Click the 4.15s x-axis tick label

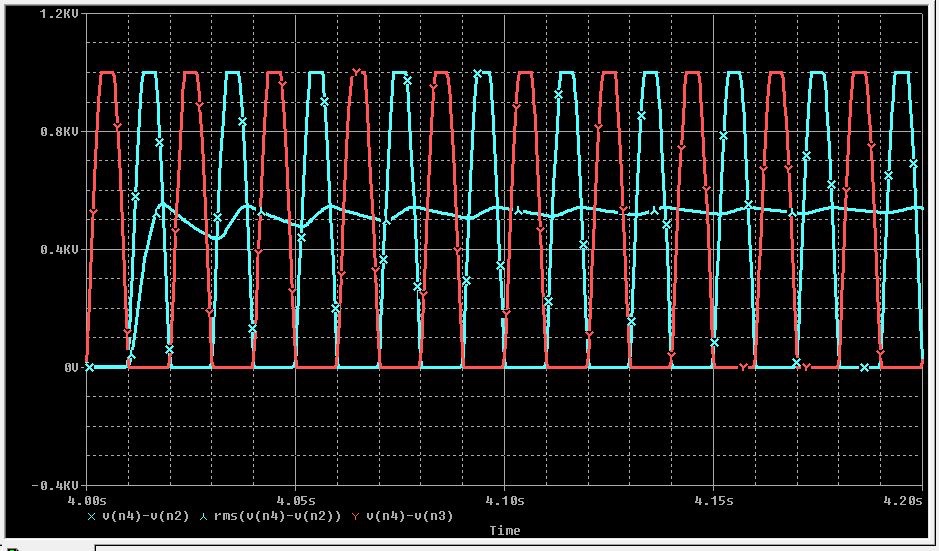click(x=714, y=499)
